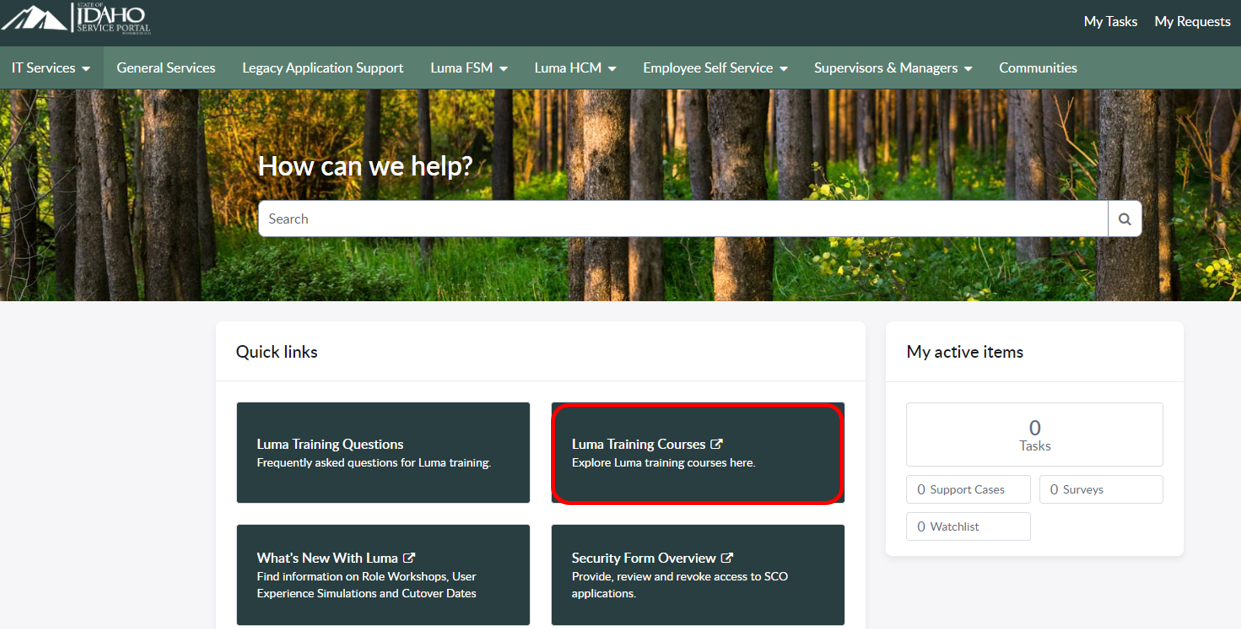Click into the Search input field
The height and width of the screenshot is (629, 1241).
pos(683,219)
